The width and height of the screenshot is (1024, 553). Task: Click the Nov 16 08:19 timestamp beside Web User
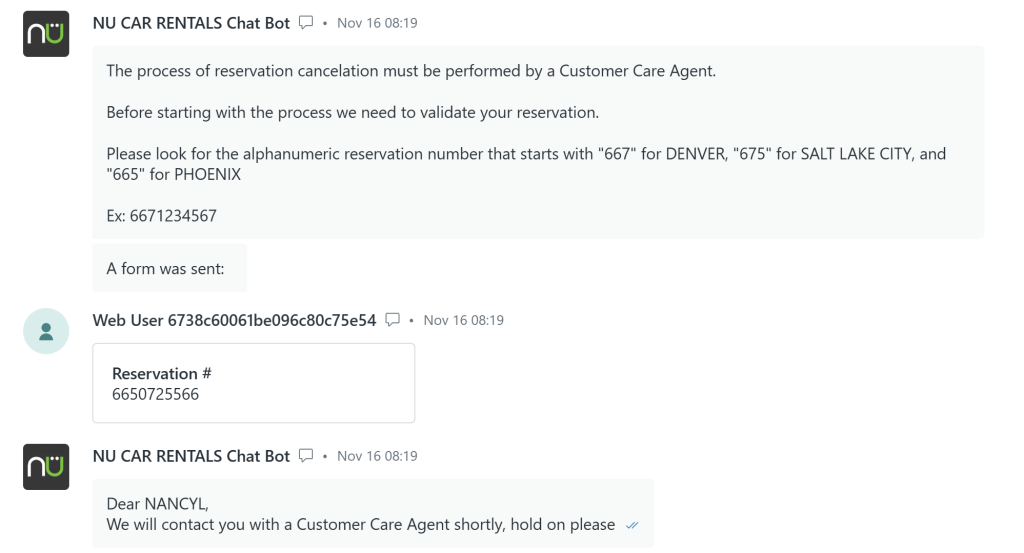[x=463, y=320]
